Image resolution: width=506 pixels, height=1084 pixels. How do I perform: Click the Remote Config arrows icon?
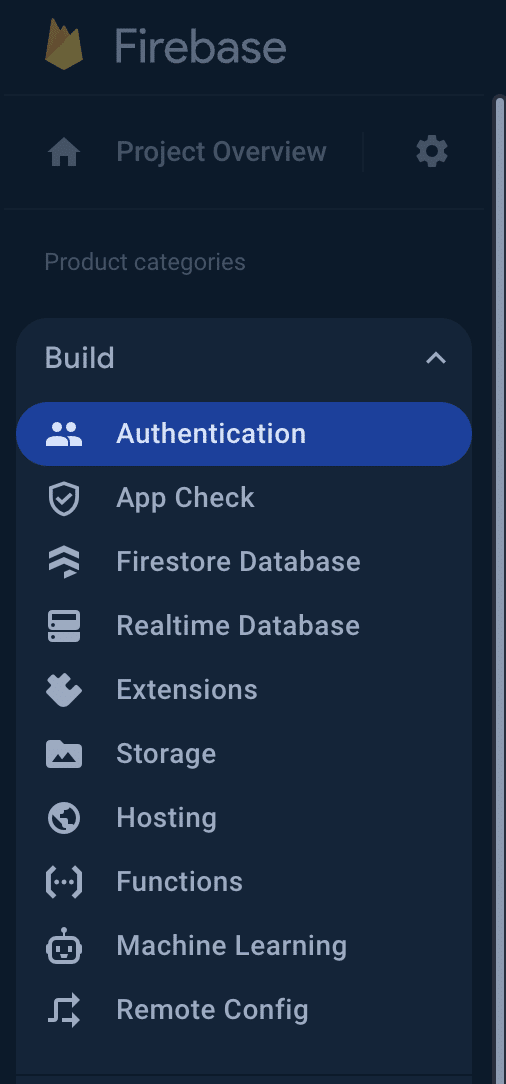[64, 1010]
